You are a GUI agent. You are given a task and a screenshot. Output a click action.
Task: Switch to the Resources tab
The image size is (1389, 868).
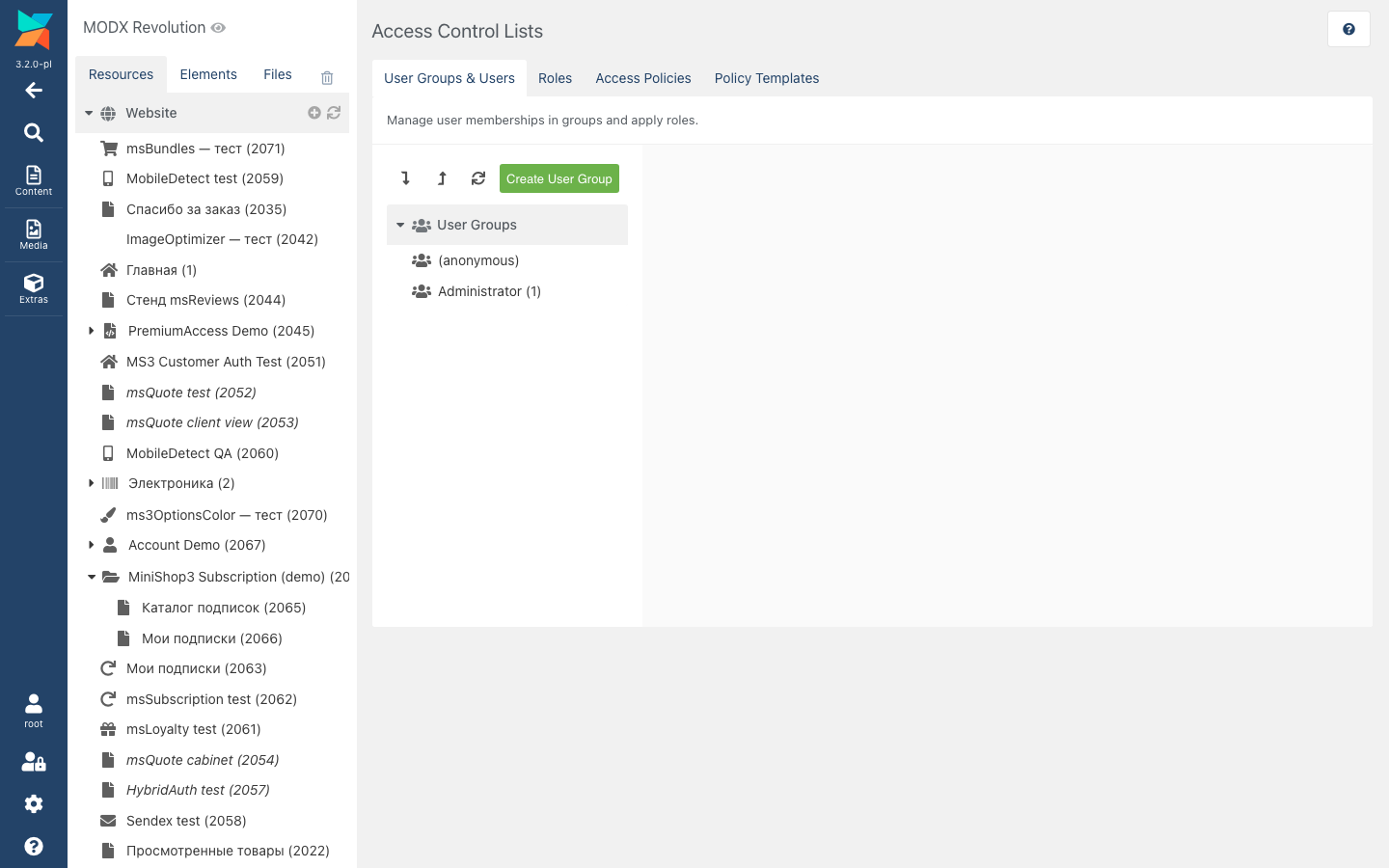coord(121,74)
